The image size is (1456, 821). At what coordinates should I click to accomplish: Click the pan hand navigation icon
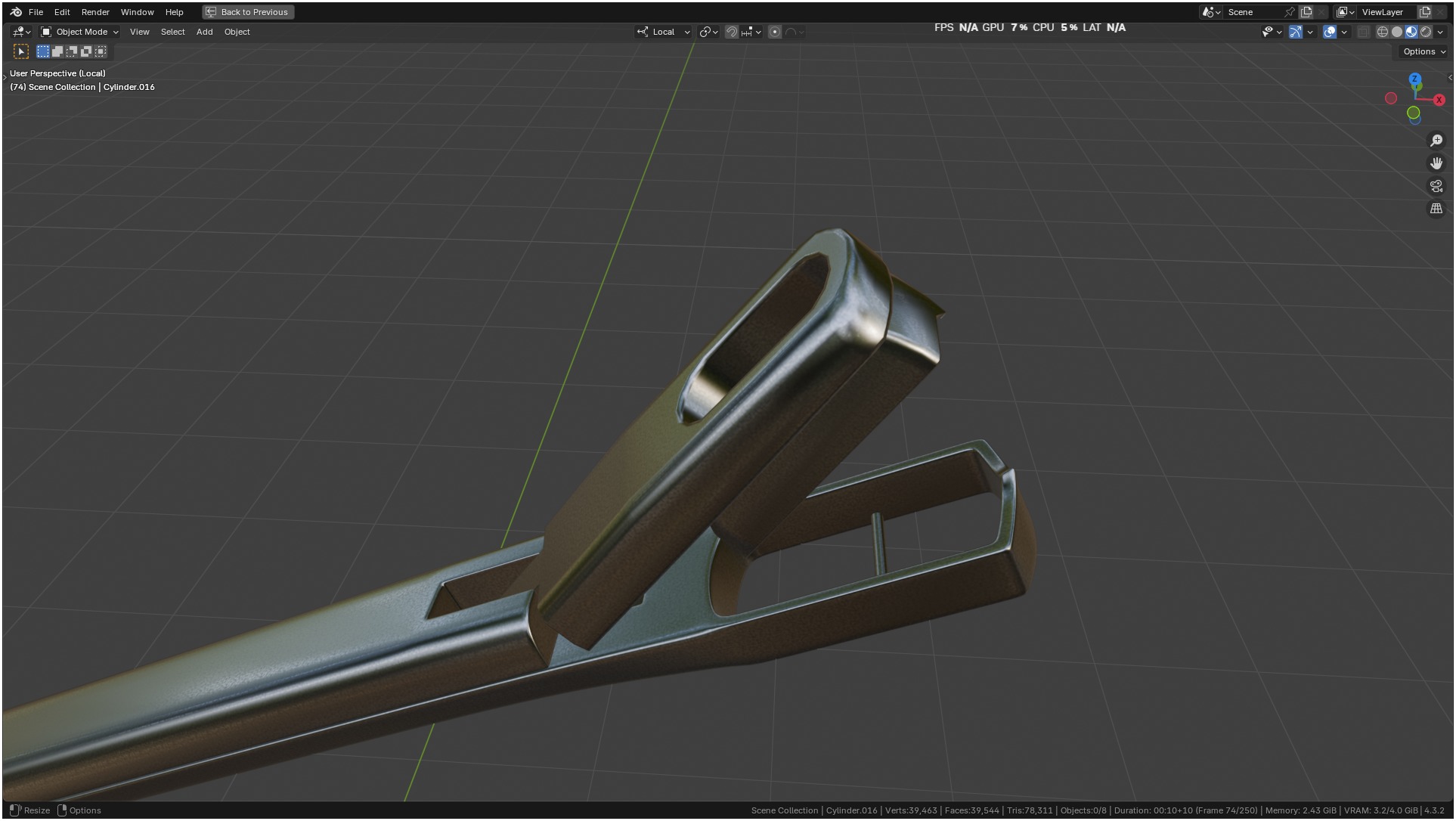pos(1436,163)
